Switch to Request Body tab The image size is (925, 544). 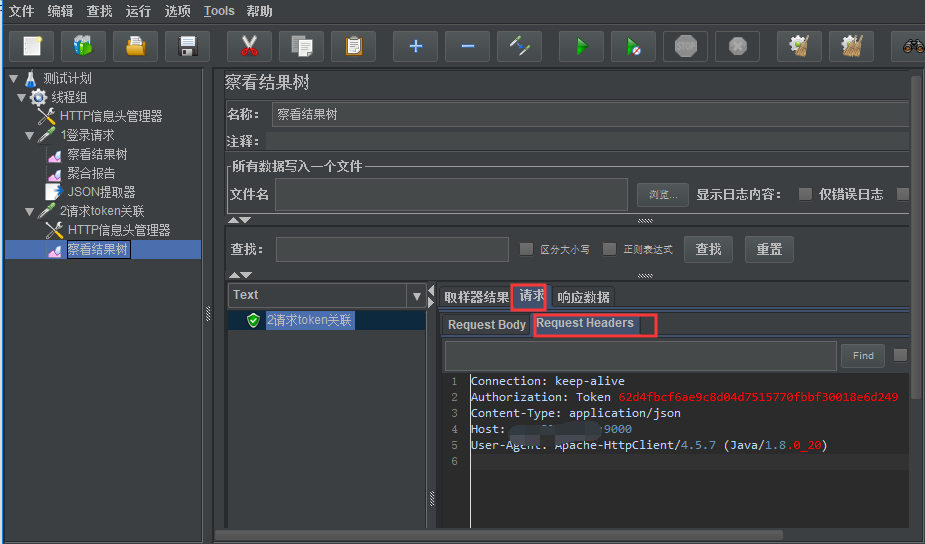tap(487, 325)
